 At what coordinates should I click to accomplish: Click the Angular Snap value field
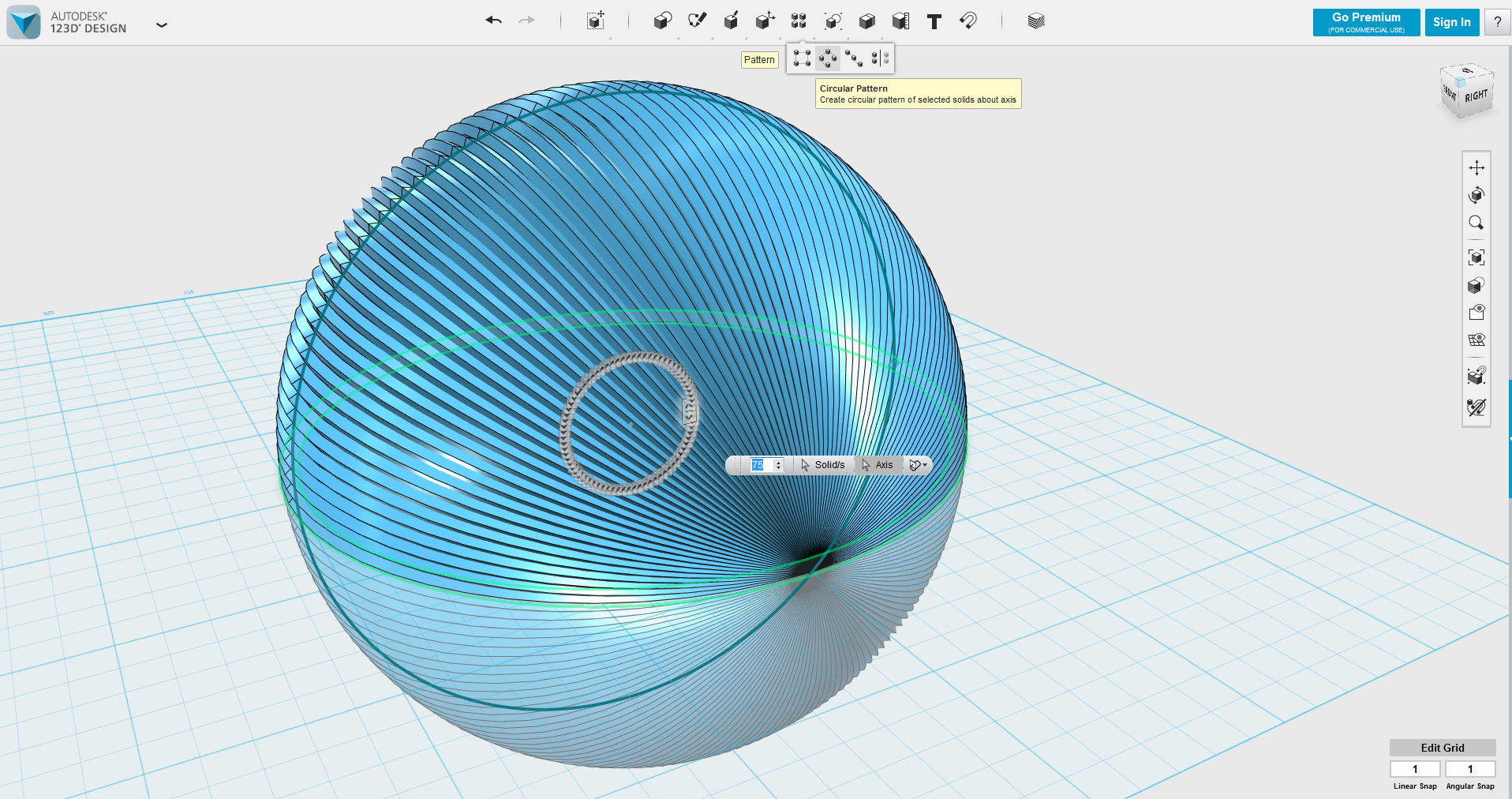(1470, 769)
